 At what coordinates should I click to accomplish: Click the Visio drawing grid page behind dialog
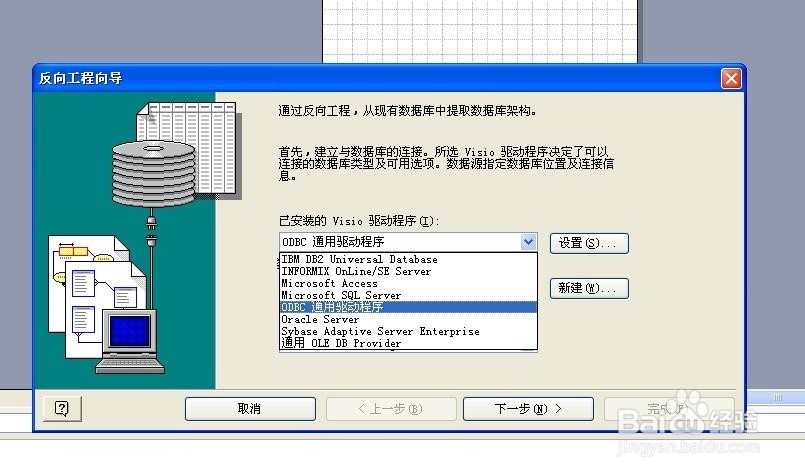[x=480, y=31]
